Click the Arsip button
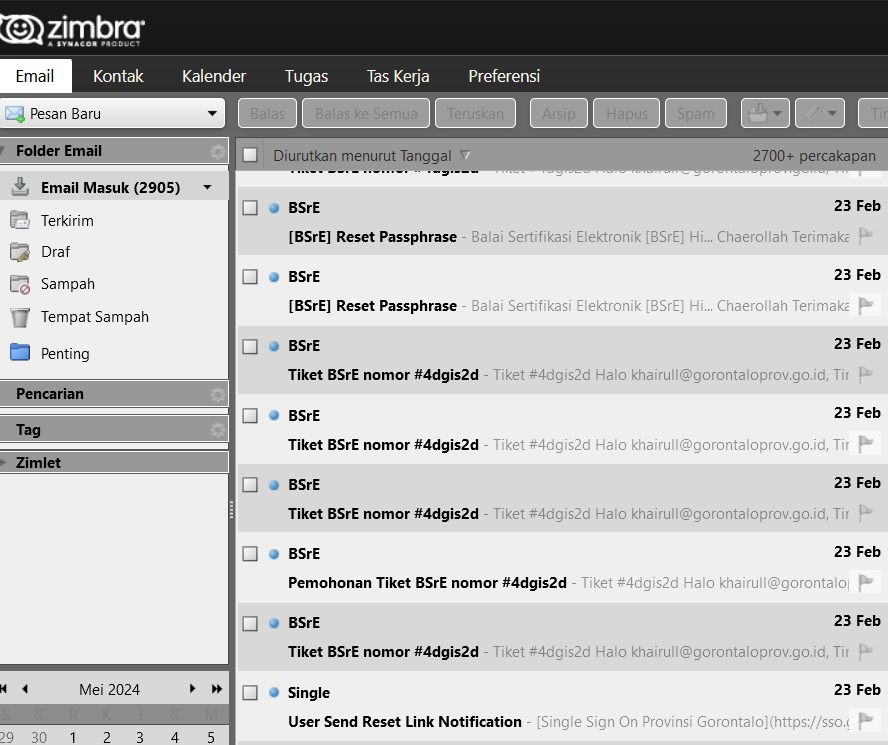Viewport: 888px width, 745px height. 558,113
